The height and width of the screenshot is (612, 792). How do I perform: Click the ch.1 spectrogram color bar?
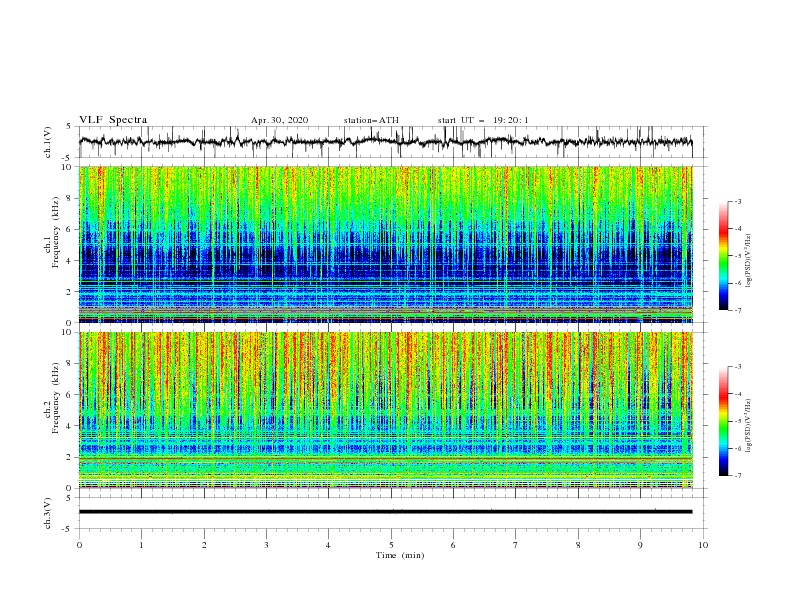[723, 256]
